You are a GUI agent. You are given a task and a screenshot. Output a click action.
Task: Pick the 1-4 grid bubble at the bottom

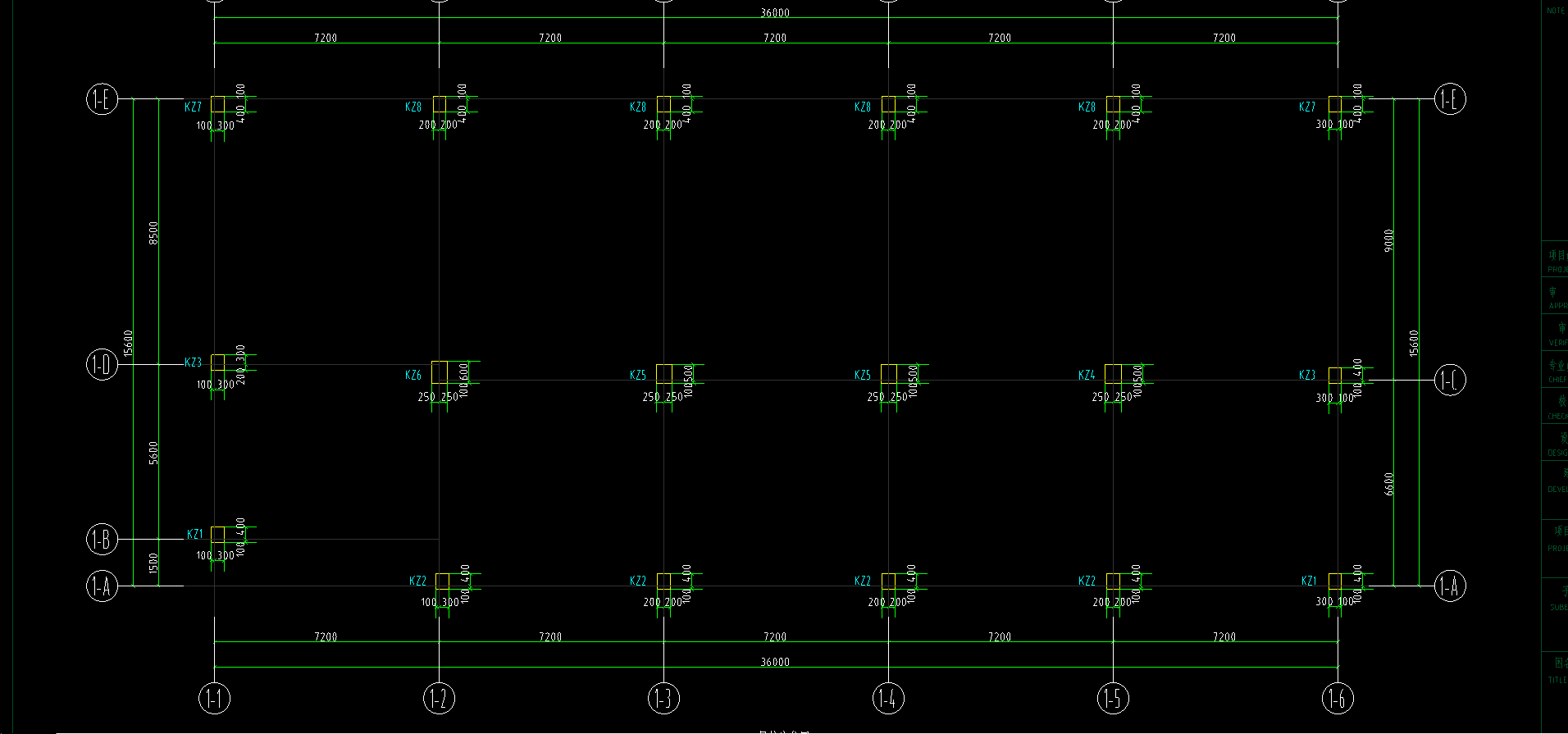(x=888, y=699)
